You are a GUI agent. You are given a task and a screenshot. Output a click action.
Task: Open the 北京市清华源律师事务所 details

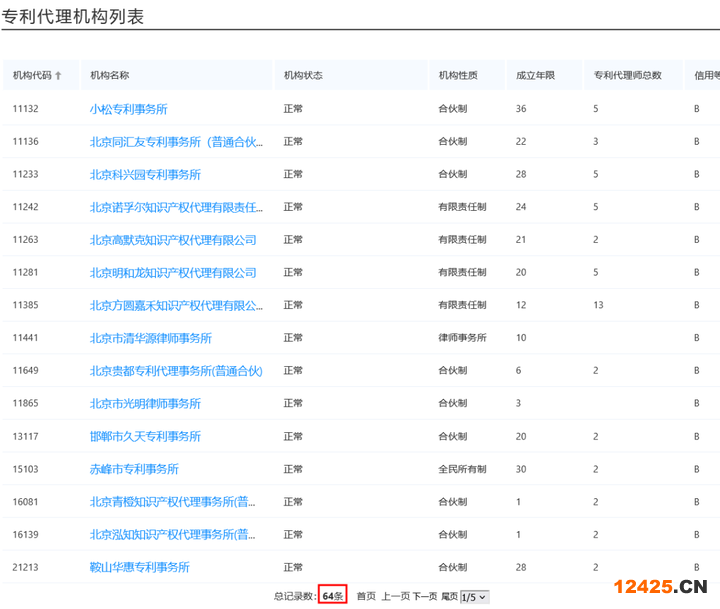click(151, 338)
